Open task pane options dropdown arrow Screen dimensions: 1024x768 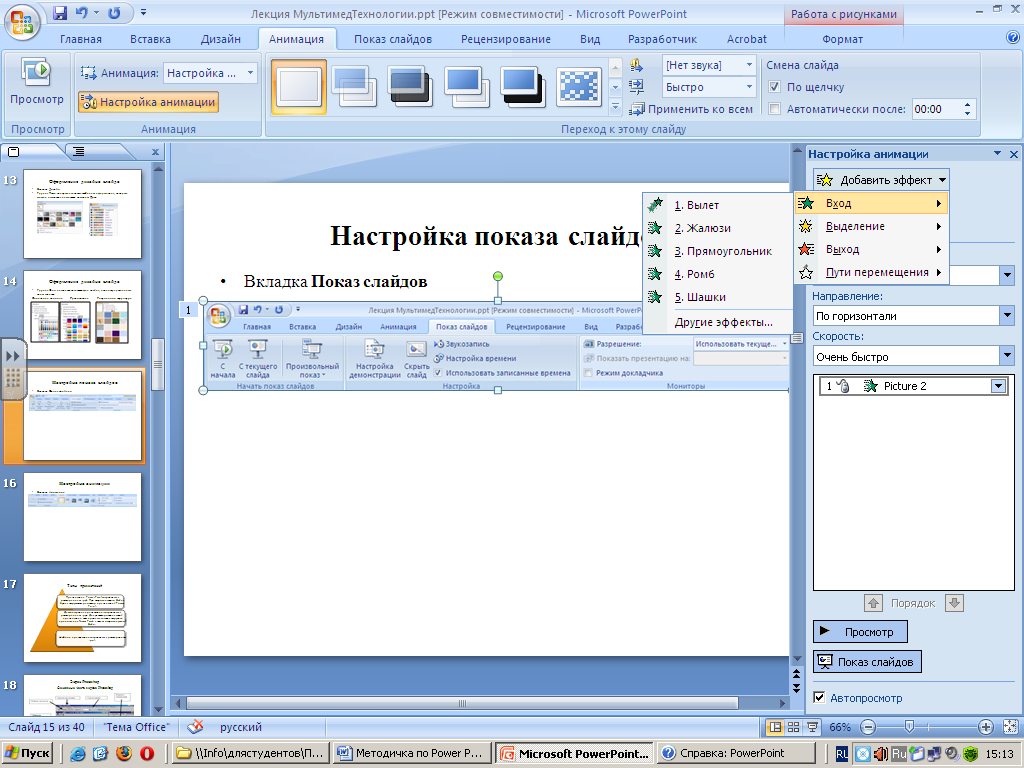point(997,153)
